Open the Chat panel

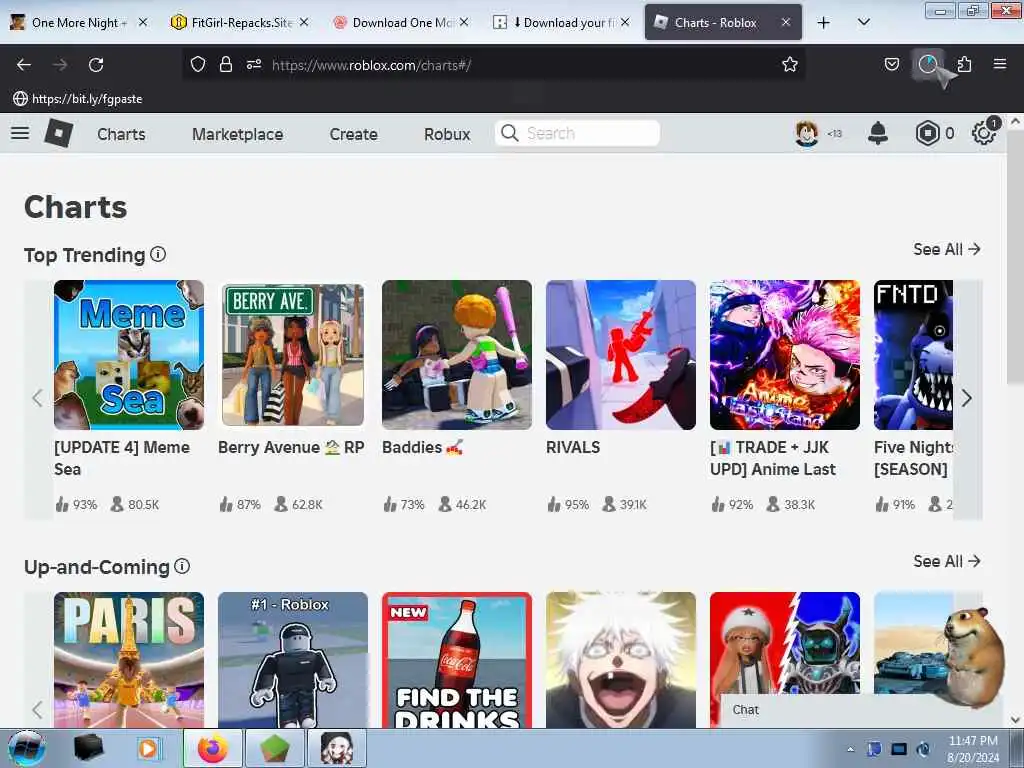(746, 710)
